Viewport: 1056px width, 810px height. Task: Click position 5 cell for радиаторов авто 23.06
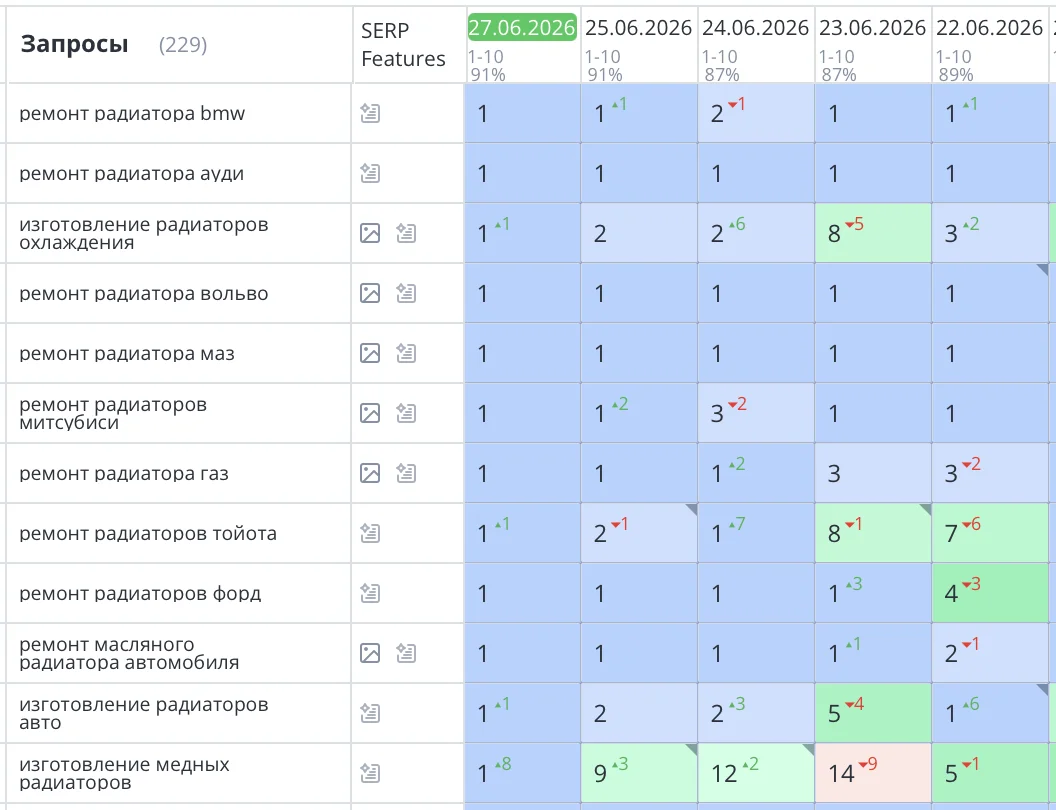point(873,713)
